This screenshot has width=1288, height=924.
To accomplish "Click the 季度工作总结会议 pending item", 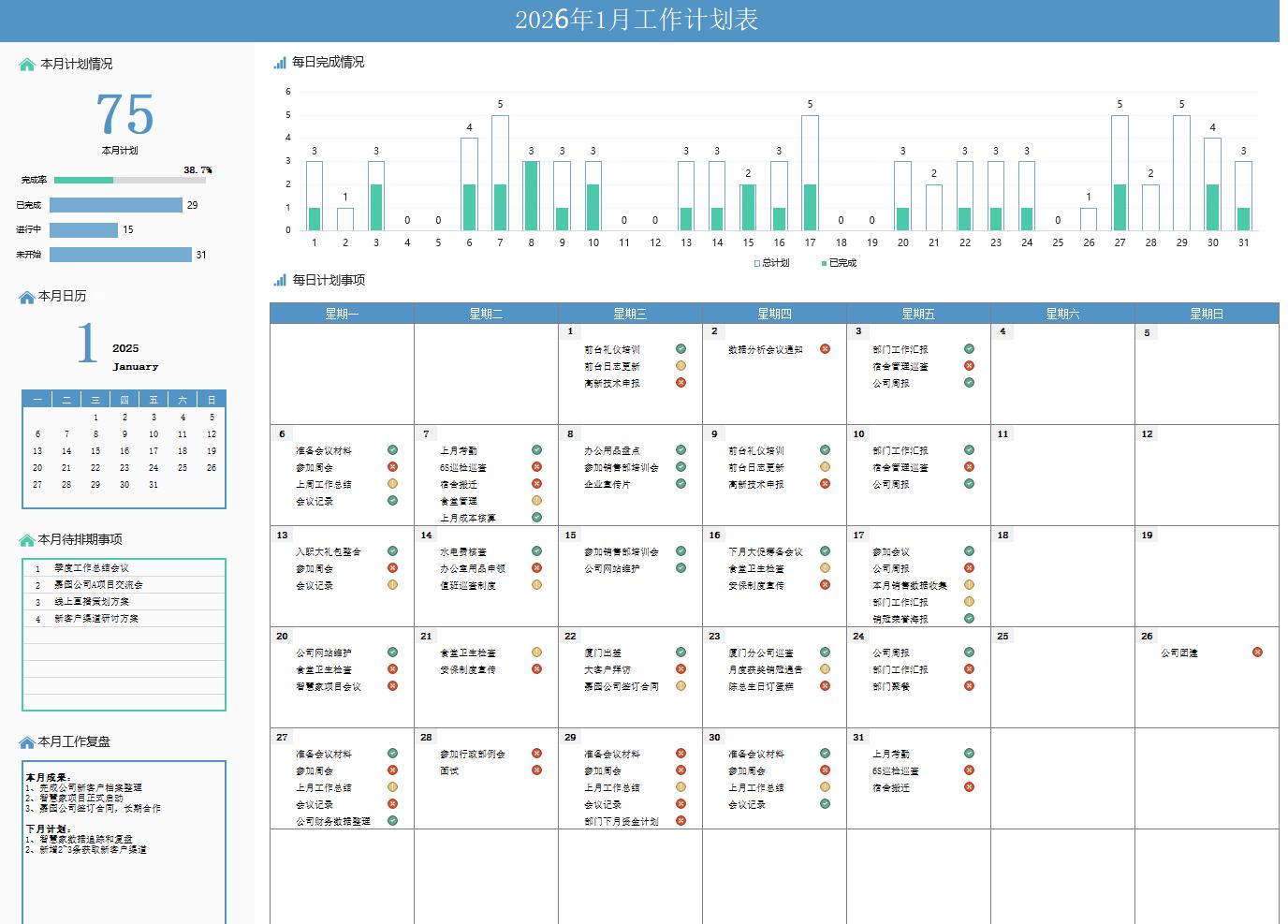I will coord(92,568).
